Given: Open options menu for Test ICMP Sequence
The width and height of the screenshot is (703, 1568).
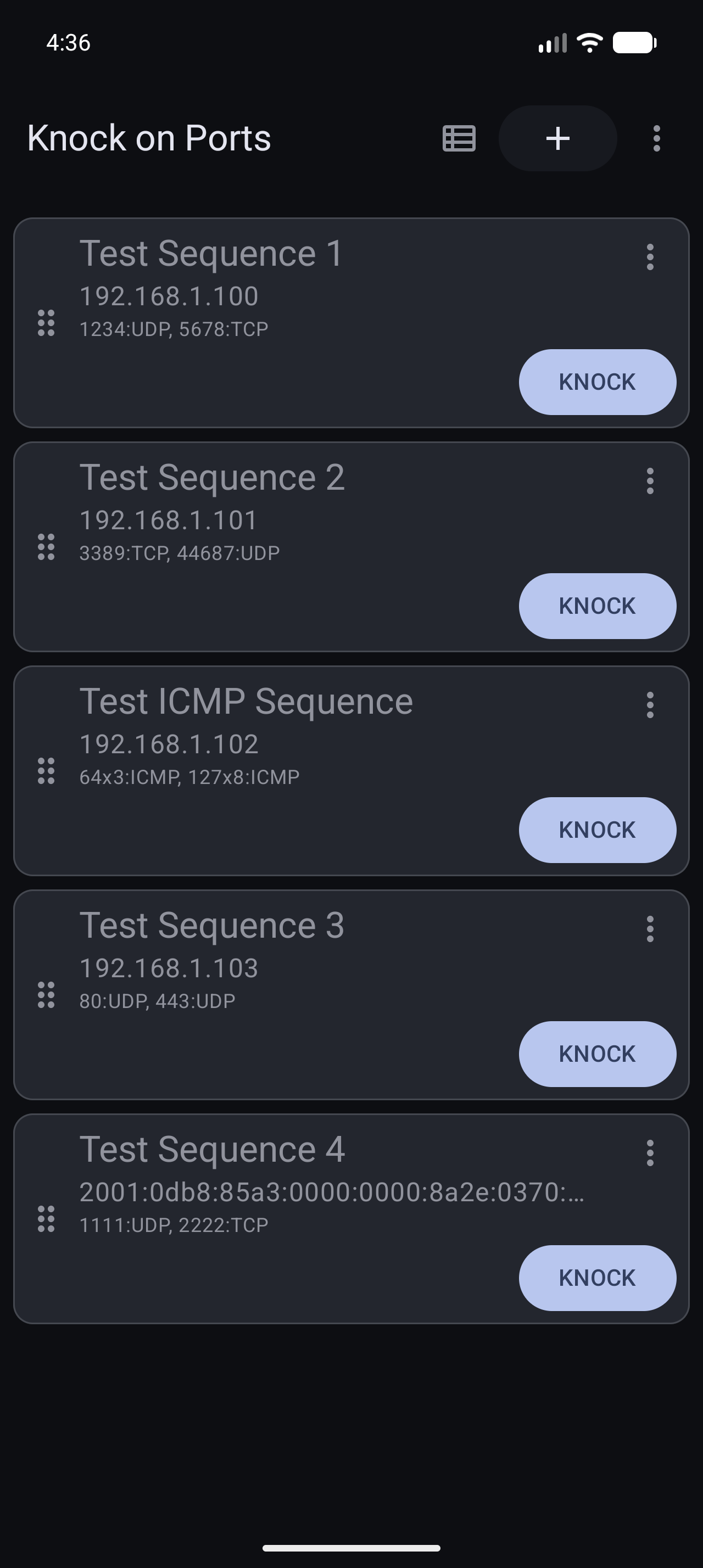Looking at the screenshot, I should pos(650,705).
